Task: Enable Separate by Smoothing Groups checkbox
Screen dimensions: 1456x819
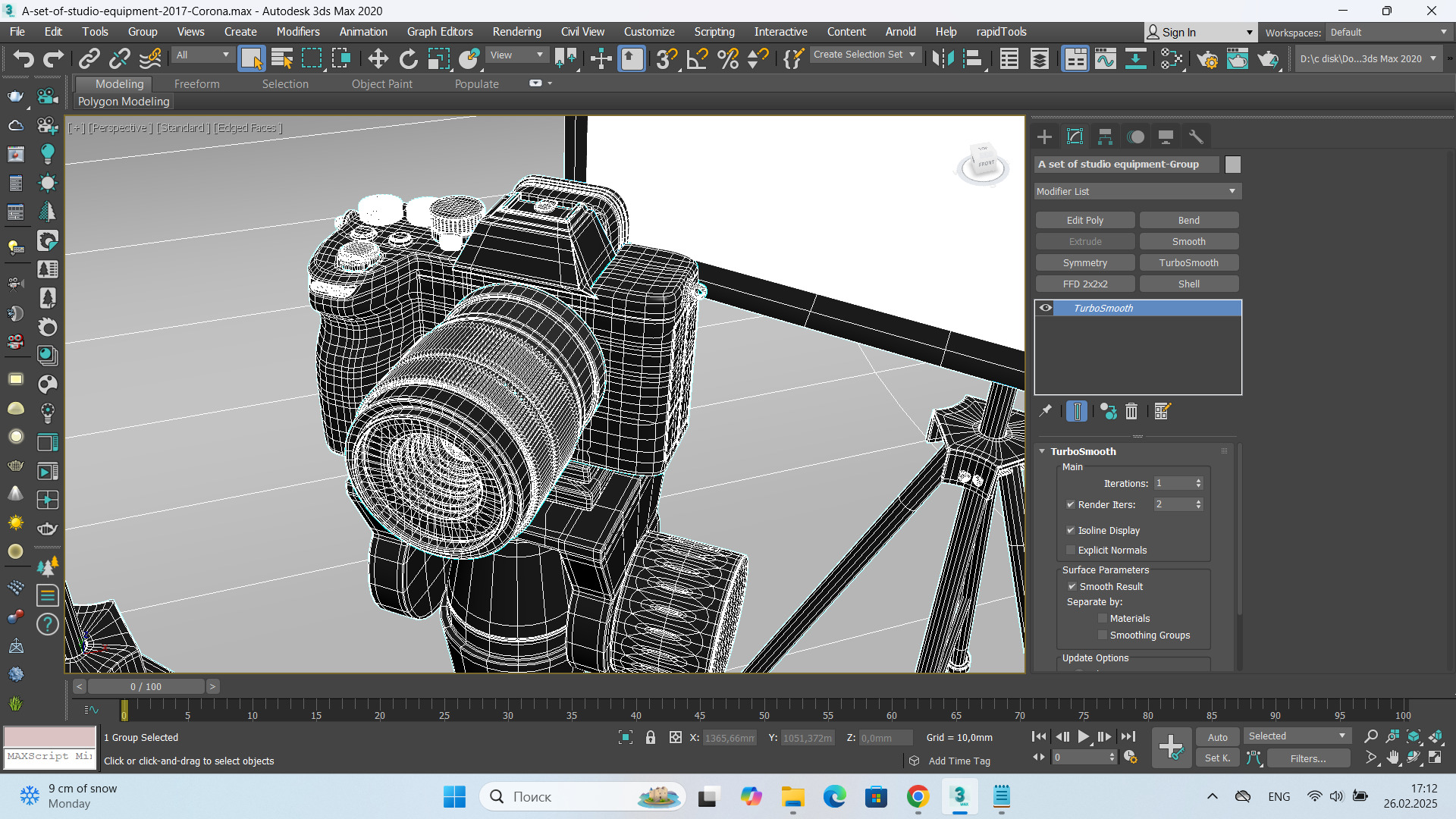Action: click(x=1103, y=635)
